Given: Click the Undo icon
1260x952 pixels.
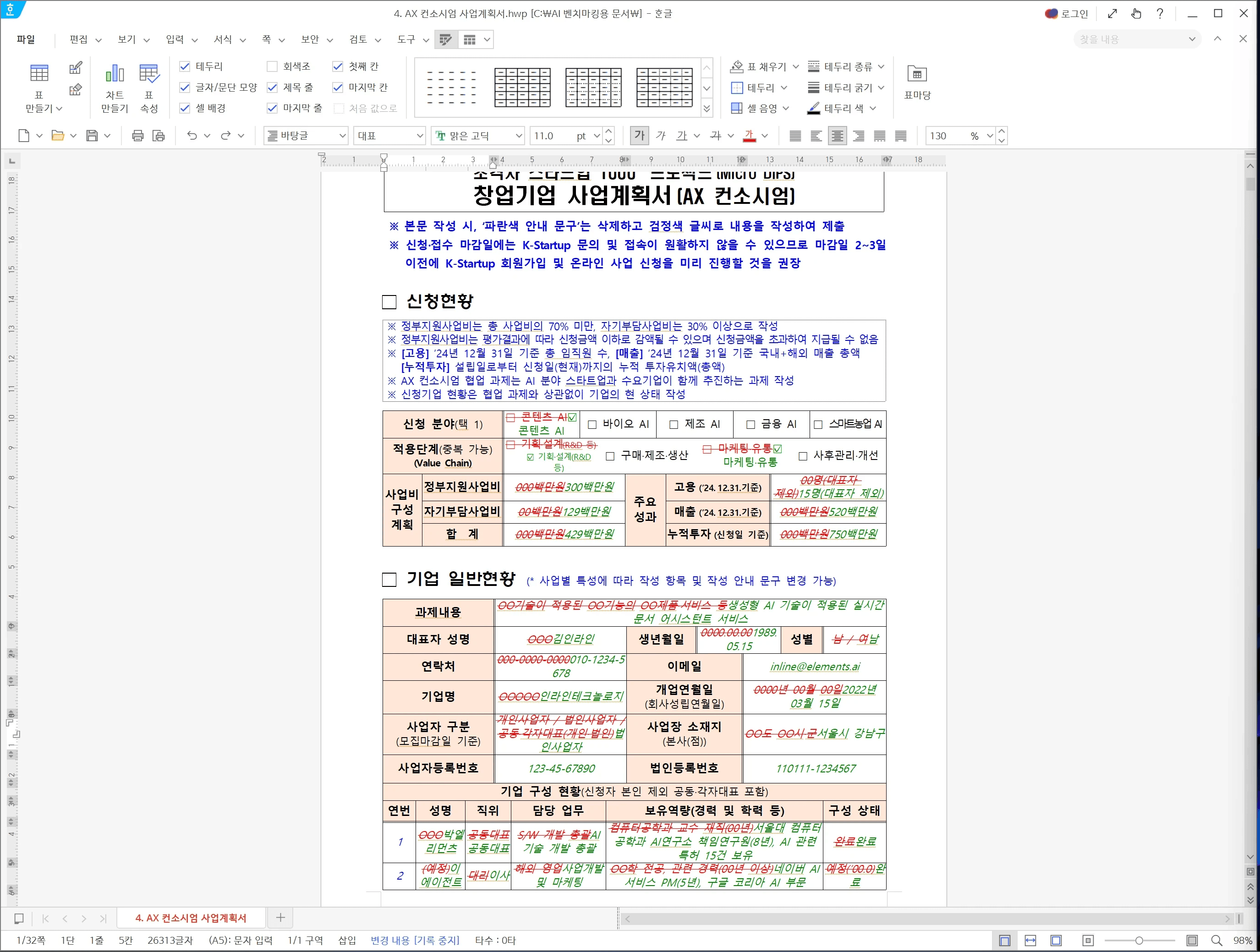Looking at the screenshot, I should coord(192,136).
